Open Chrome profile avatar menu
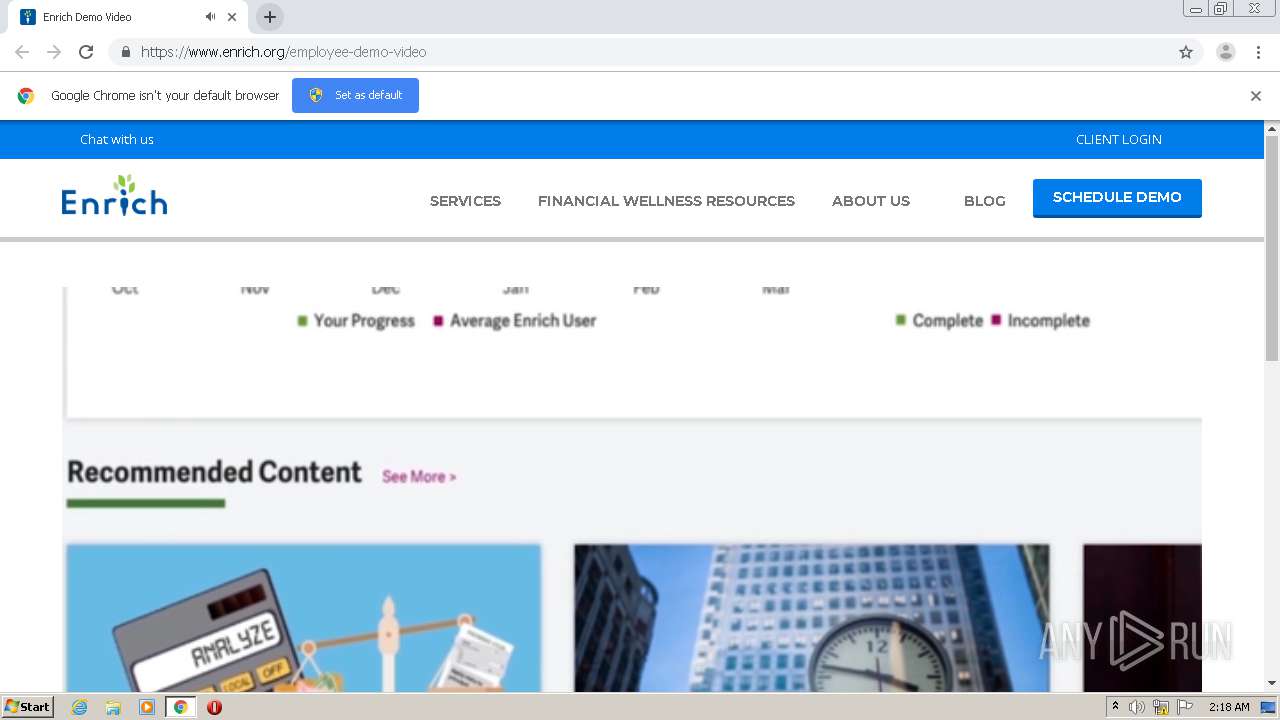Screen dimensions: 1280x720 click(x=1226, y=52)
